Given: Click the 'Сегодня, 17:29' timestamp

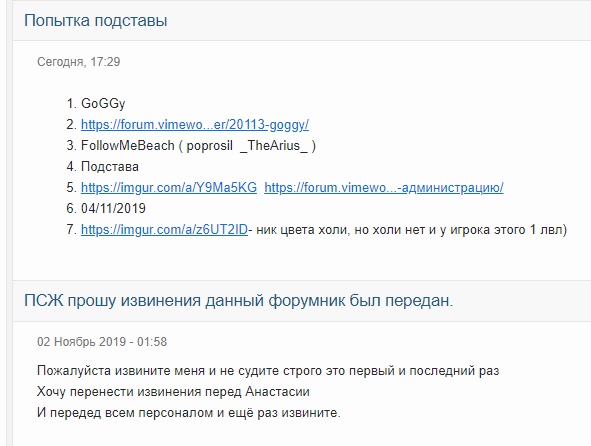Looking at the screenshot, I should click(x=78, y=61).
